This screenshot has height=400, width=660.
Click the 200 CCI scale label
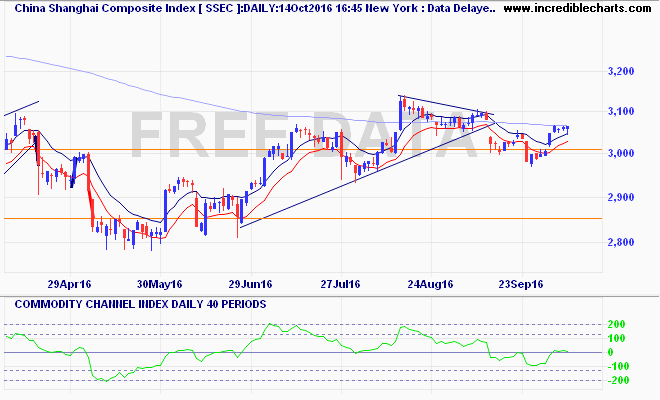coord(617,325)
